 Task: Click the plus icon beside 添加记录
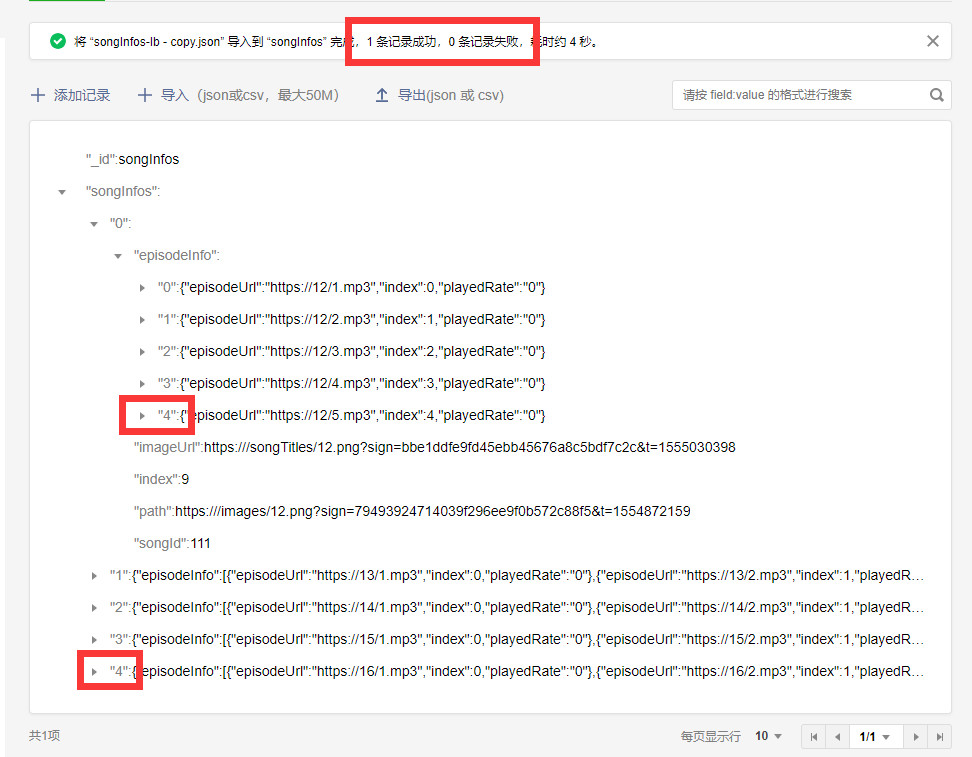[x=38, y=95]
